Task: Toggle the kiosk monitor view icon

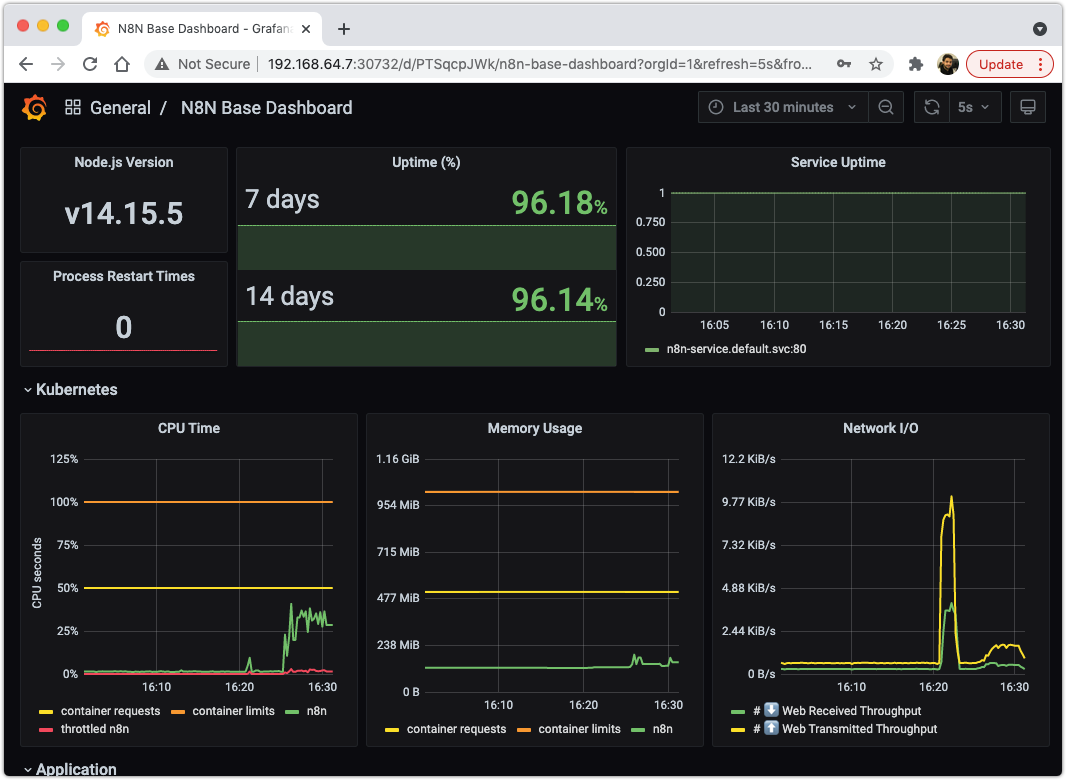Action: click(1027, 107)
